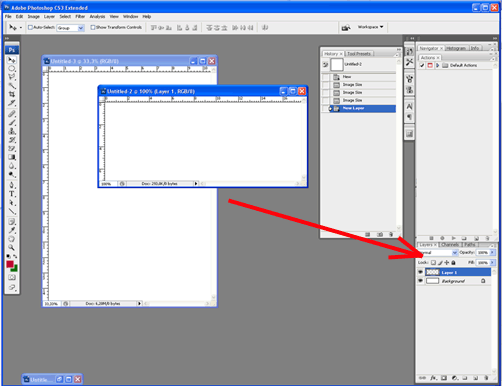The width and height of the screenshot is (502, 386).
Task: Select the Type tool in toolbox
Action: pyautogui.click(x=12, y=194)
